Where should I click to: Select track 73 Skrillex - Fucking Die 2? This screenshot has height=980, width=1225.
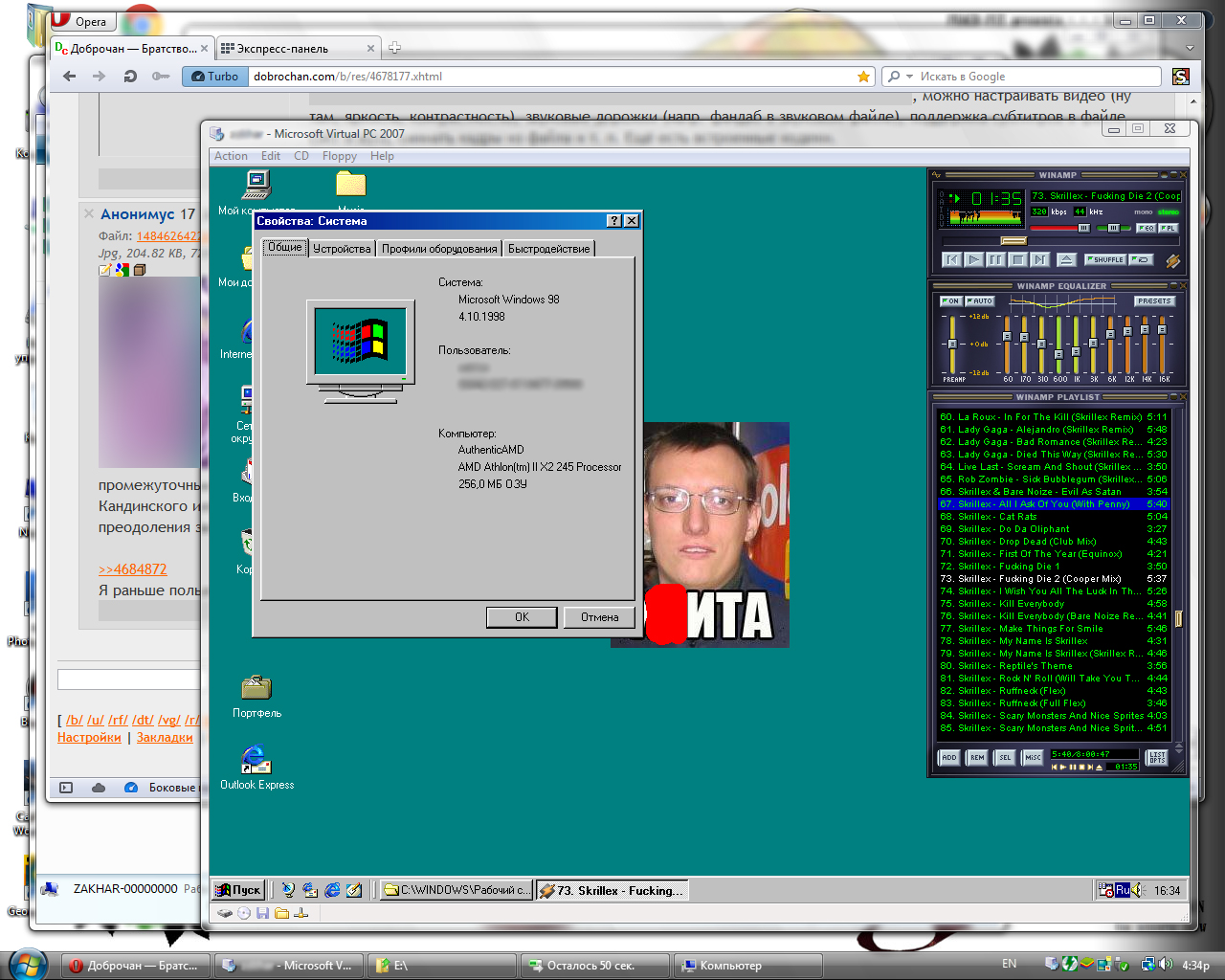pos(1053,579)
